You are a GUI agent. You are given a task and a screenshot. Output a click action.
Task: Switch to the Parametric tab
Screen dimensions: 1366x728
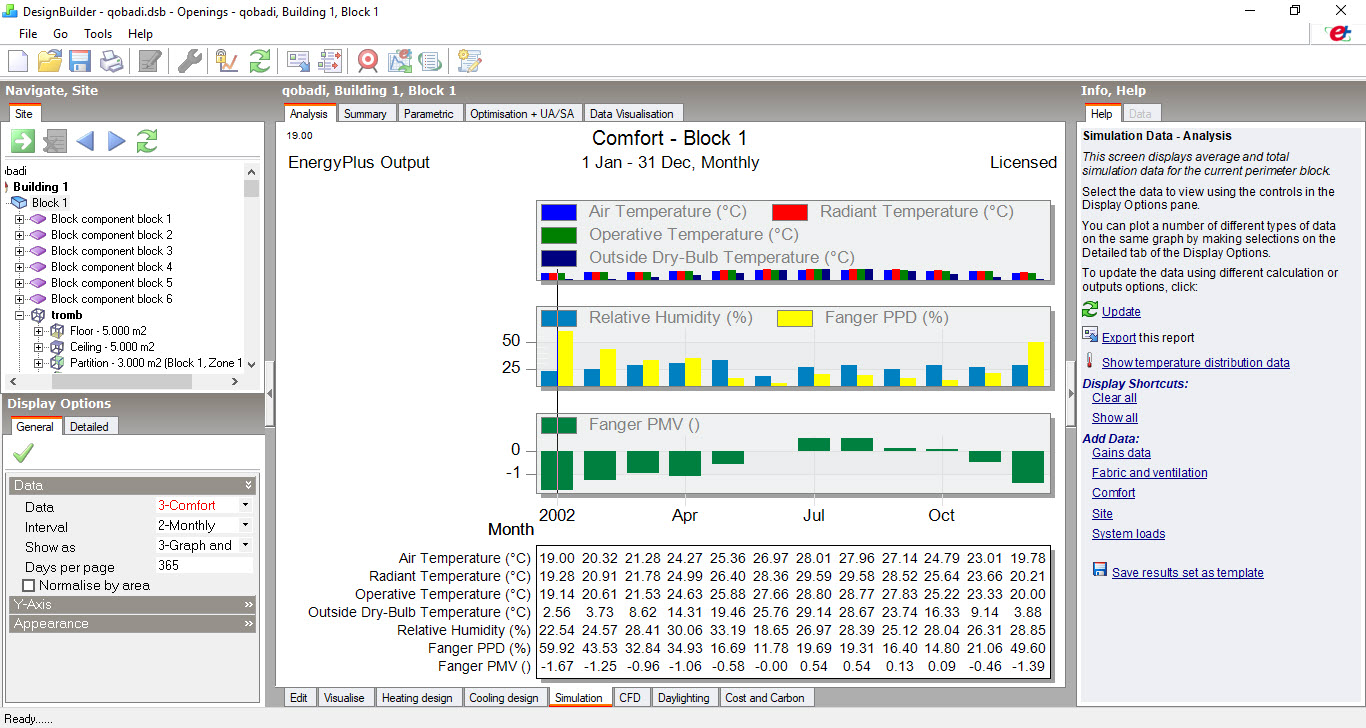[x=429, y=114]
